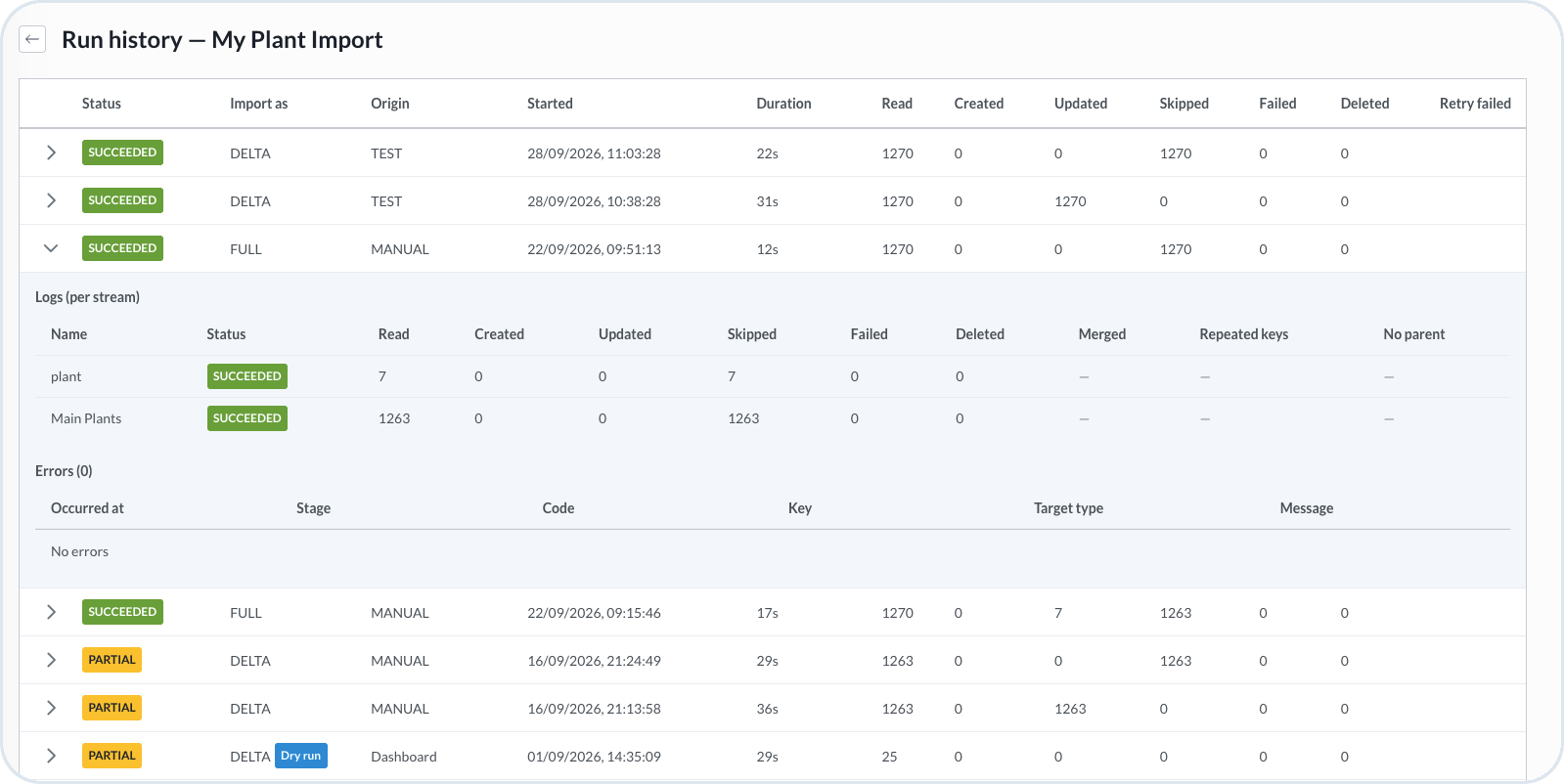1564x784 pixels.
Task: Click the Dry run badge
Action: pos(301,756)
